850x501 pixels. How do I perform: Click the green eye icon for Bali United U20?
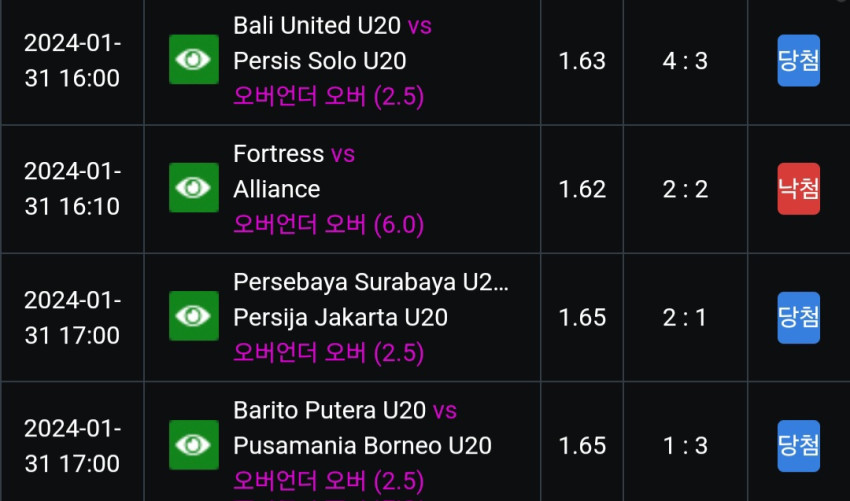point(194,60)
